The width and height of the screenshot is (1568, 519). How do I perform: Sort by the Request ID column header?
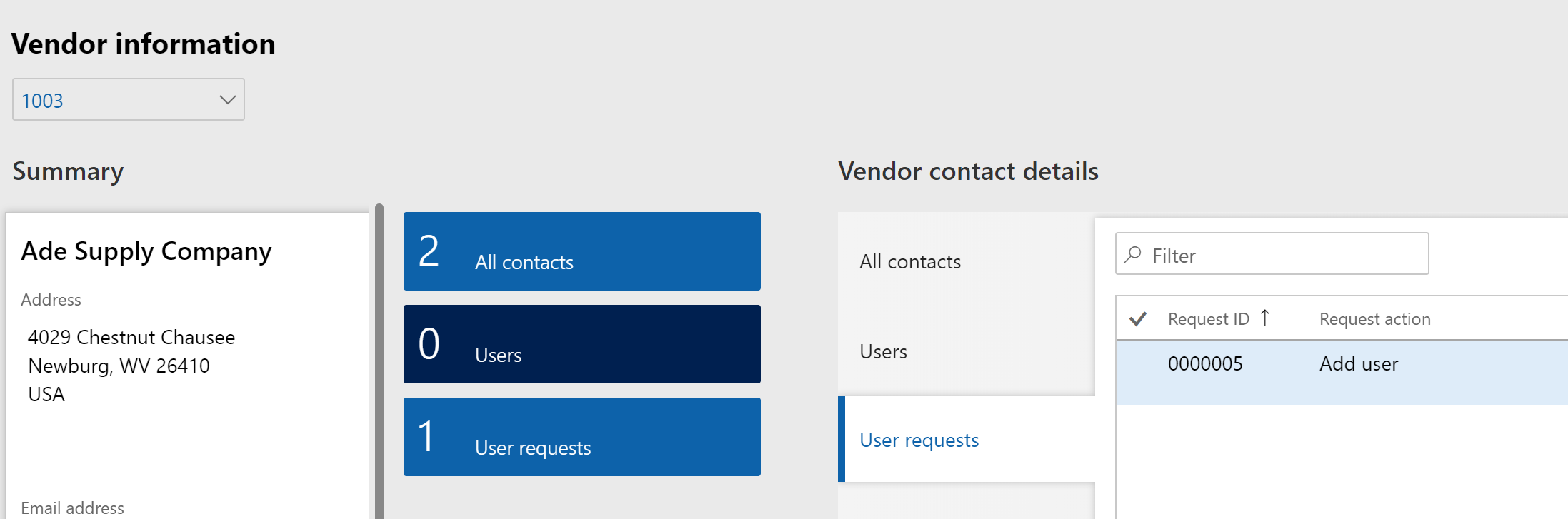point(1208,319)
